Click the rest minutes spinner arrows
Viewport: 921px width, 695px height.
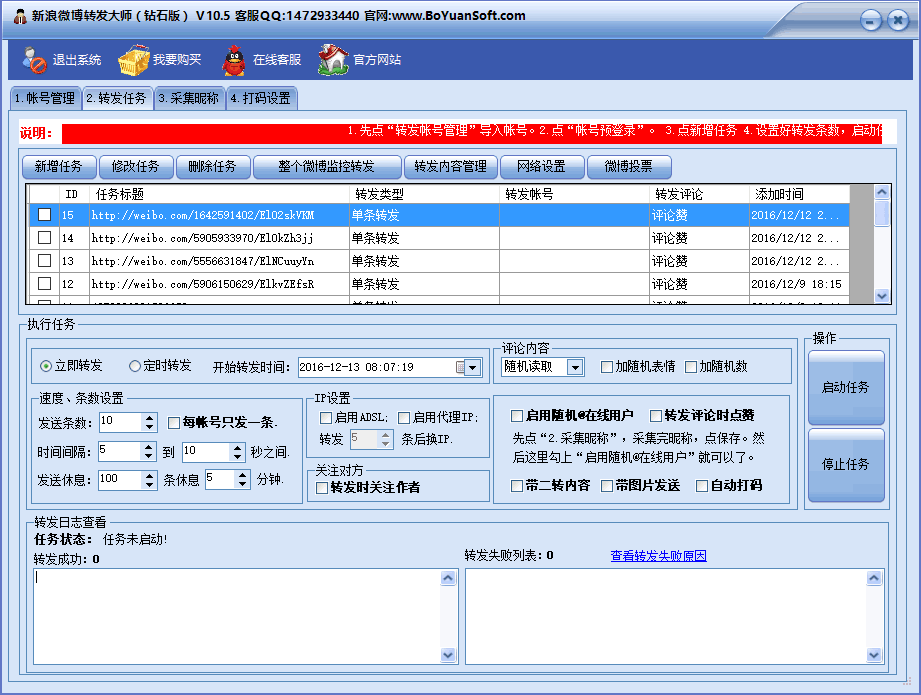[243, 480]
